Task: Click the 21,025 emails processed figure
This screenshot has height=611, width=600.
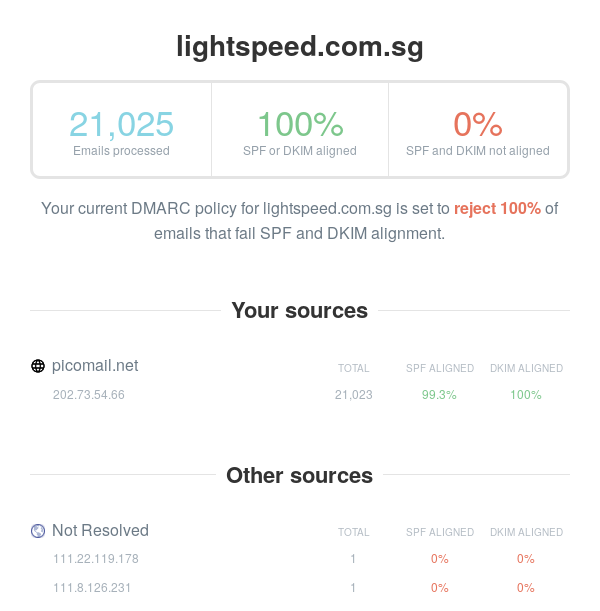Action: pos(121,124)
